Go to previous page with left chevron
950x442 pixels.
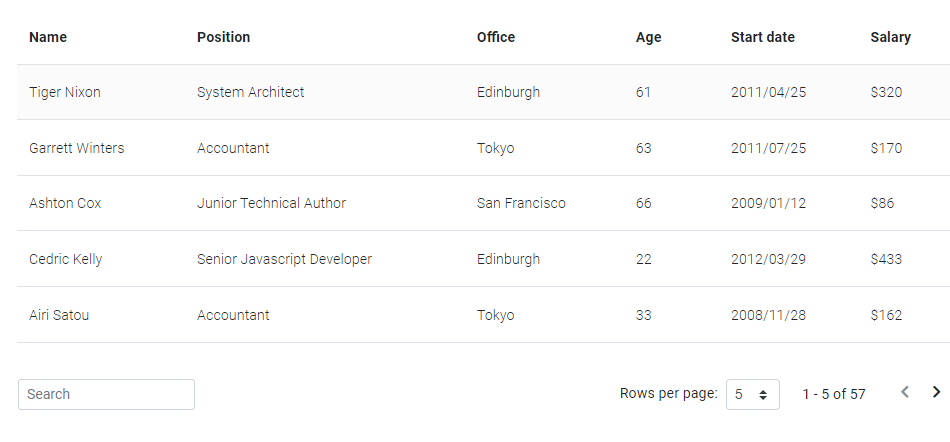(905, 392)
